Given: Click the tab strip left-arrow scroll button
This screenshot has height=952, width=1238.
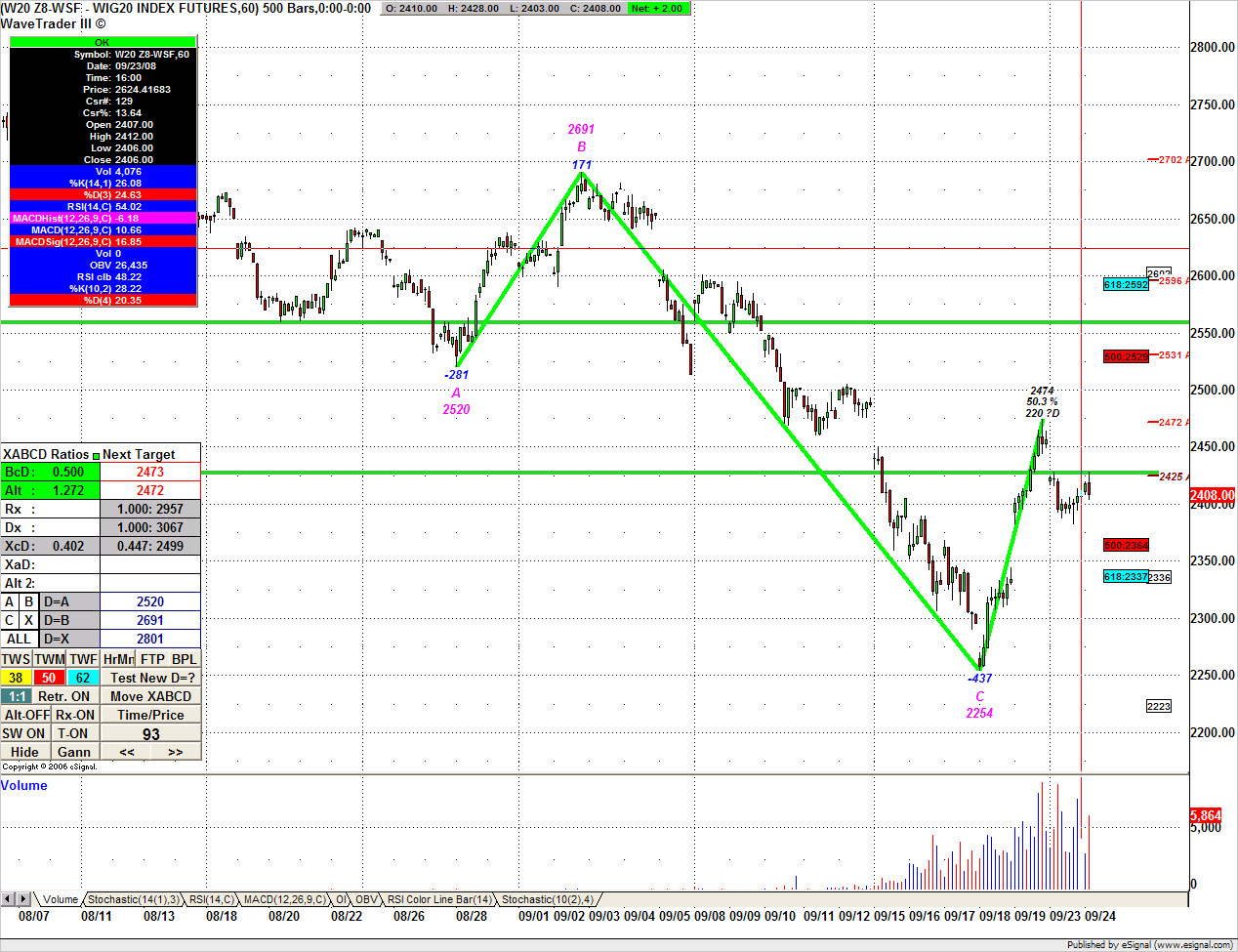Looking at the screenshot, I should coord(8,898).
